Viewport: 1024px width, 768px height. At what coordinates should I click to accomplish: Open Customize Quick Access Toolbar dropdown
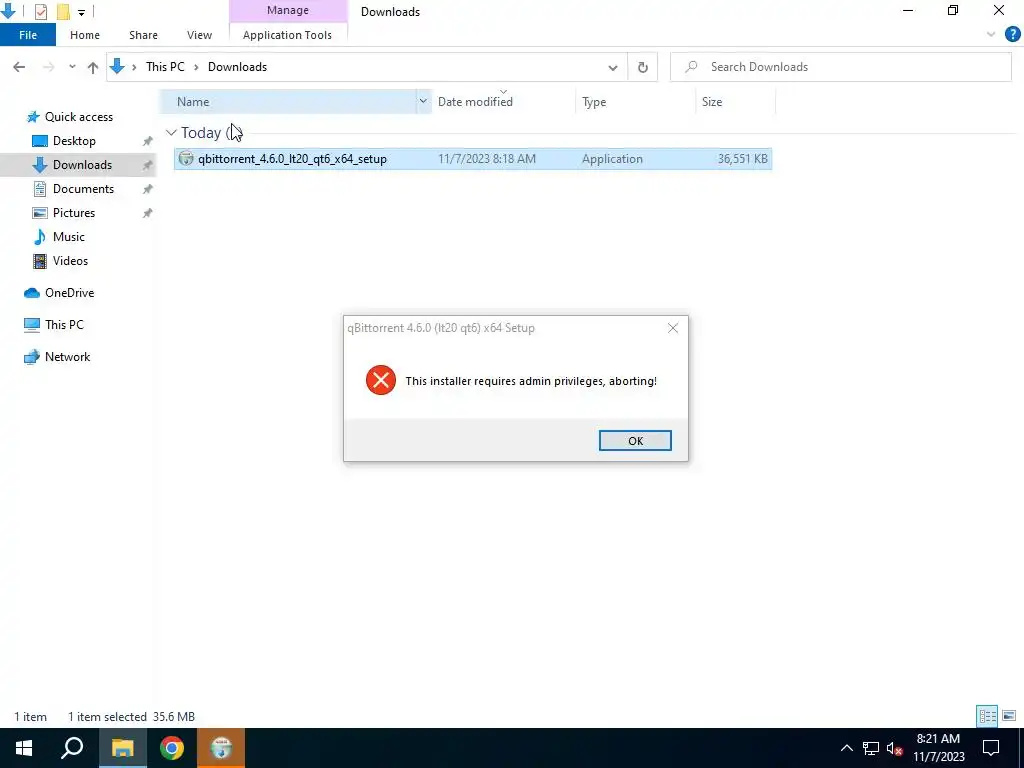coord(81,12)
